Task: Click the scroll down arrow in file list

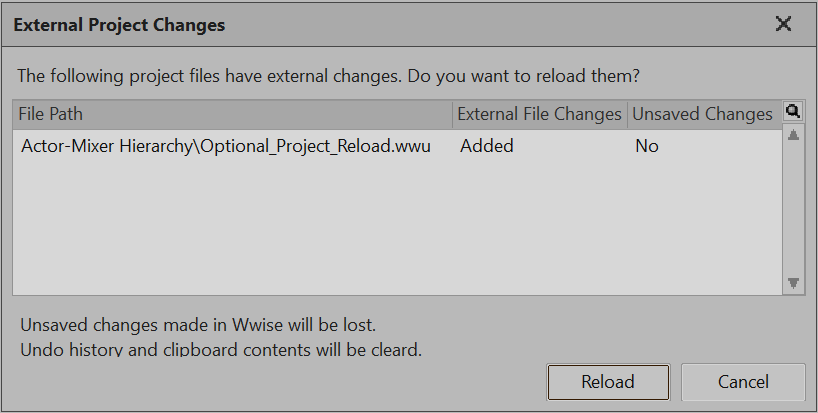Action: point(793,284)
